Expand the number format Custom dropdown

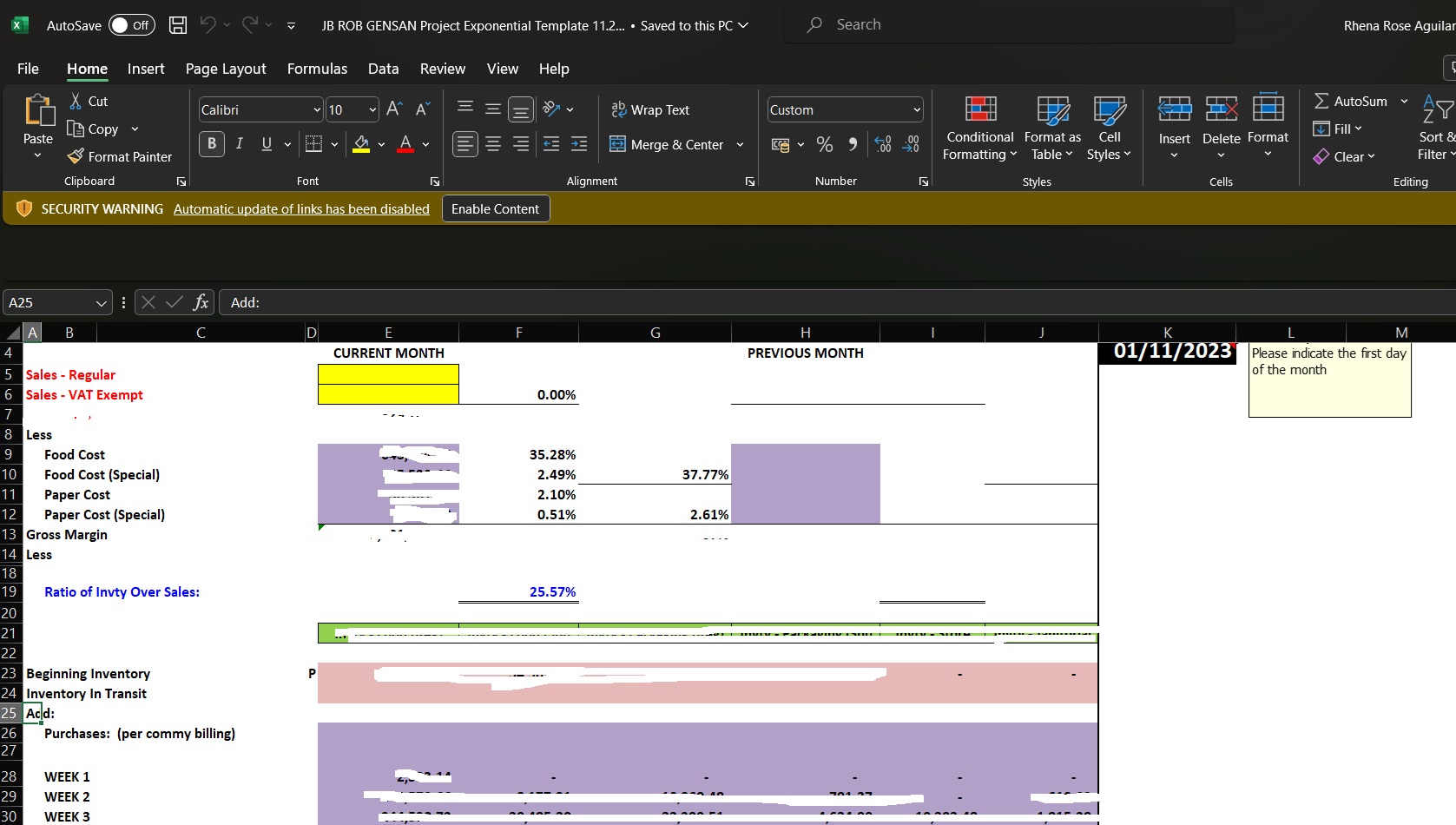pyautogui.click(x=917, y=109)
